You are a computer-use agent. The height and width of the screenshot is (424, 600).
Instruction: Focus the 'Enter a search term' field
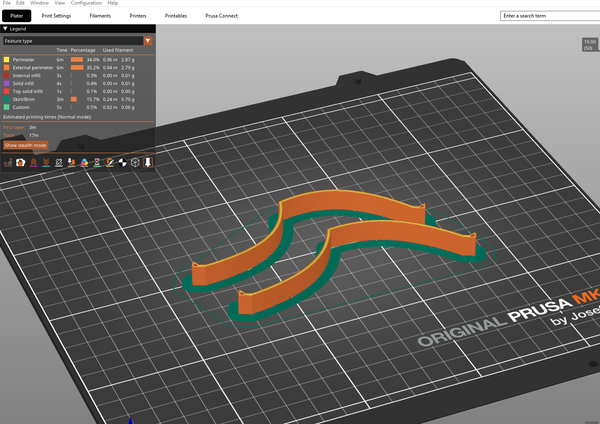[x=550, y=16]
